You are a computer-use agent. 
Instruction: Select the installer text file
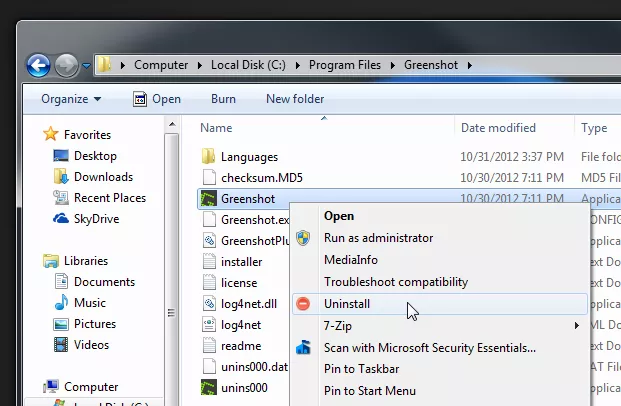click(242, 262)
